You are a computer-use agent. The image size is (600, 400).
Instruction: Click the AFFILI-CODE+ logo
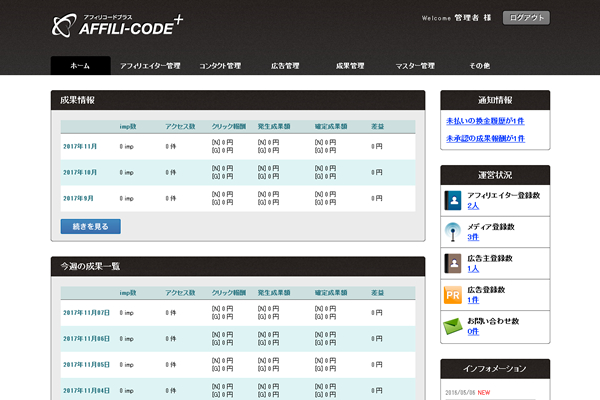pyautogui.click(x=120, y=24)
